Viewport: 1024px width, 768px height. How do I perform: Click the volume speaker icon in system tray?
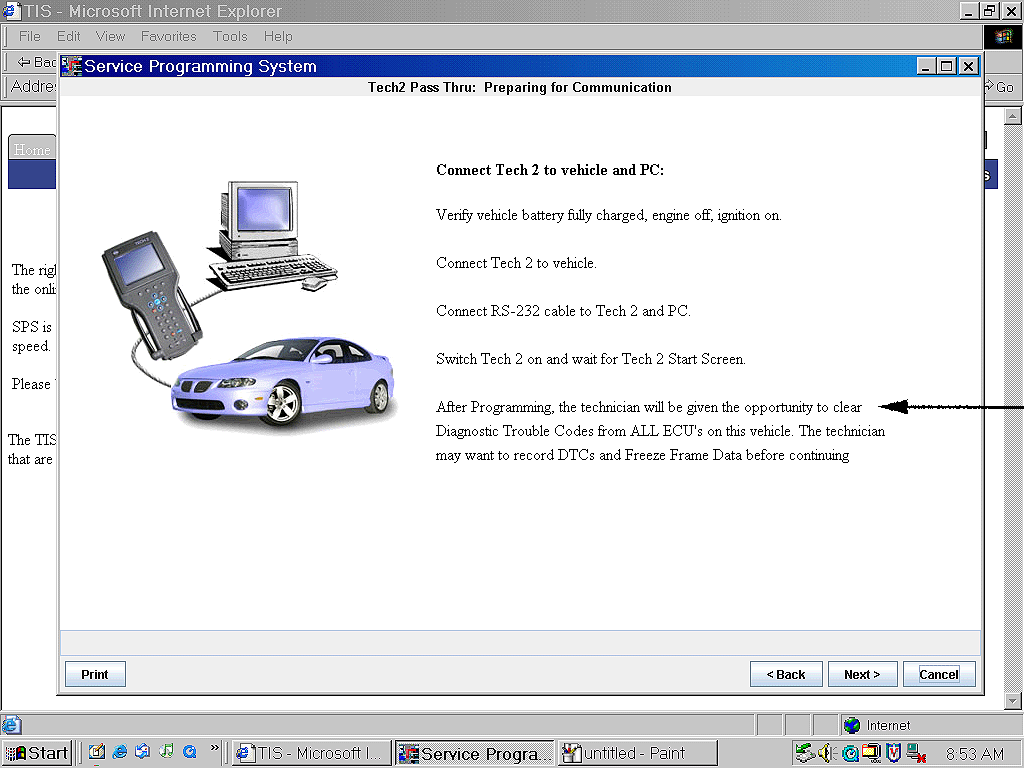tap(827, 753)
